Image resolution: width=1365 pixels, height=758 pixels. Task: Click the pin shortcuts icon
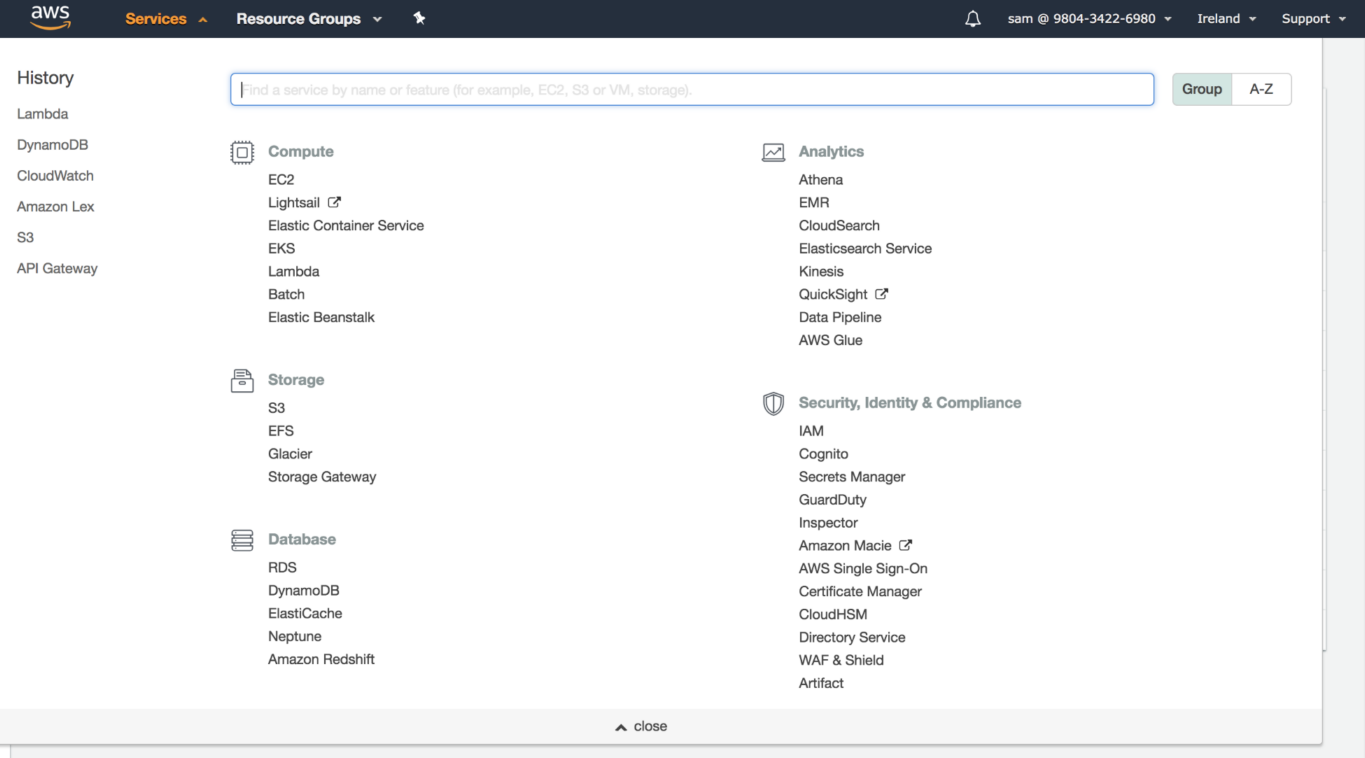(419, 18)
